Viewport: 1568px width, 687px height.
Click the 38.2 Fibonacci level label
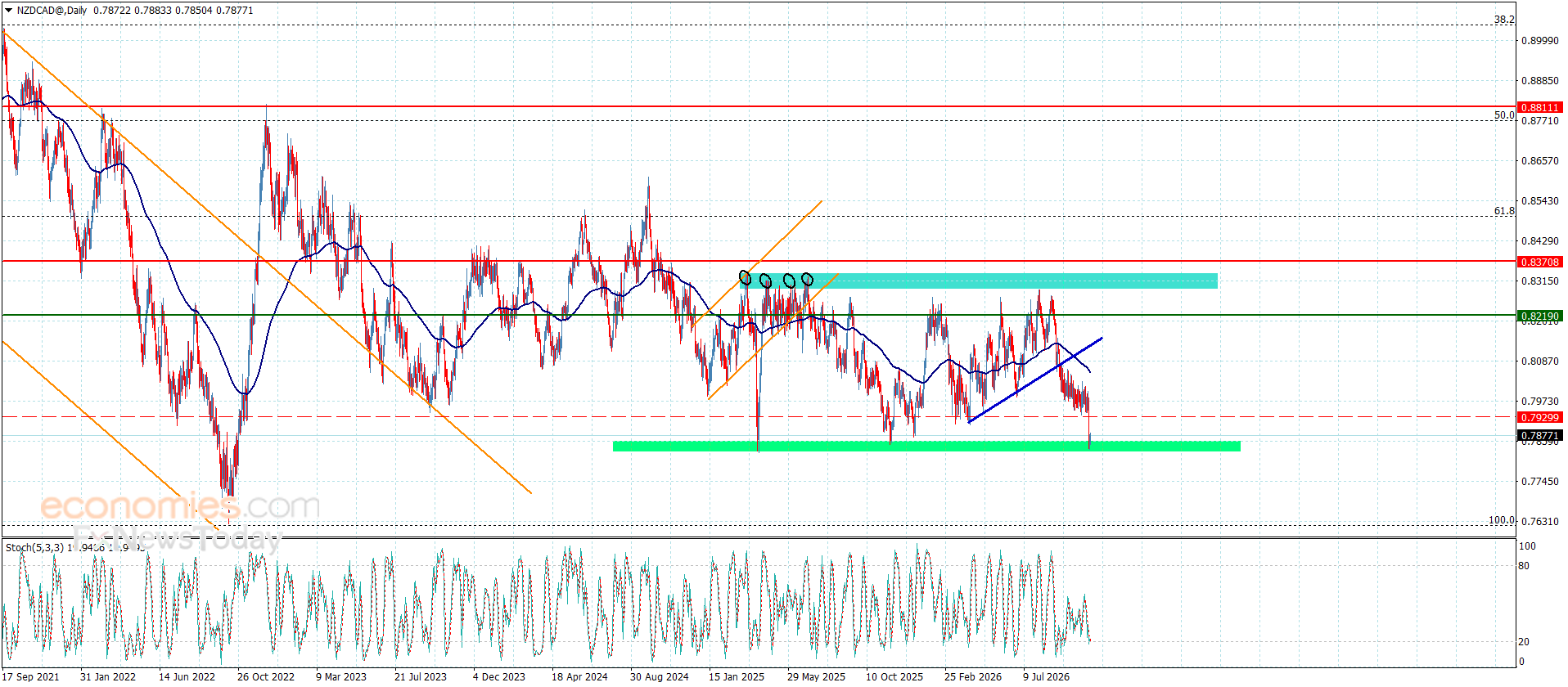pos(1504,20)
